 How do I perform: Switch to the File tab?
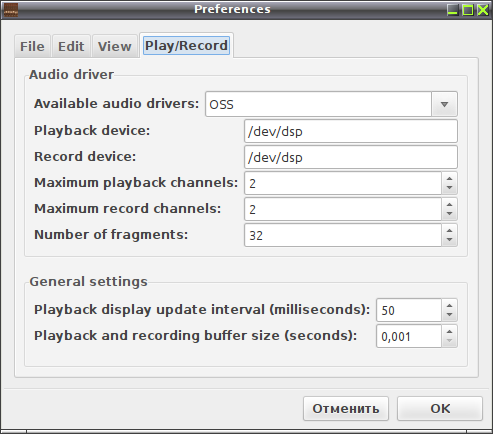coord(32,46)
